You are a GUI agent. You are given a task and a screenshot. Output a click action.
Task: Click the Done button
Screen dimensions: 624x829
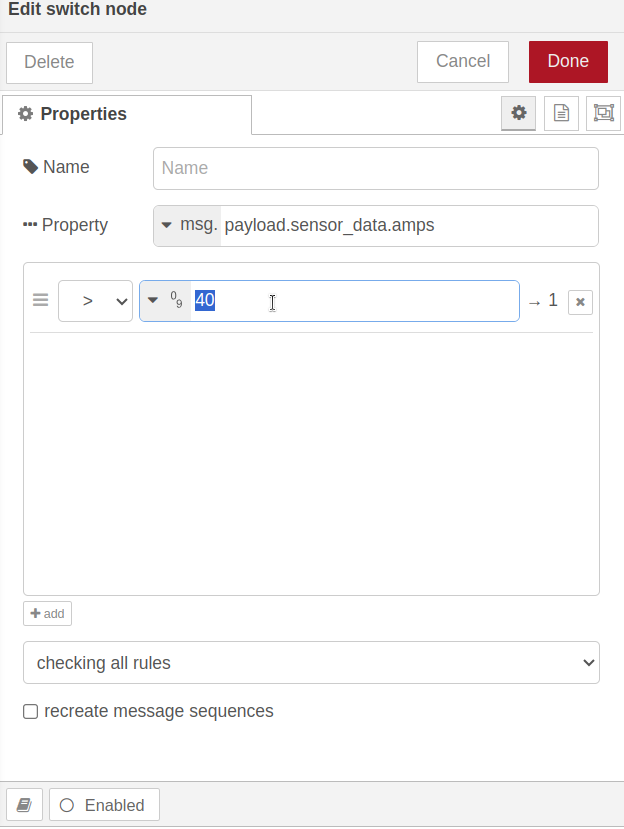pos(568,61)
